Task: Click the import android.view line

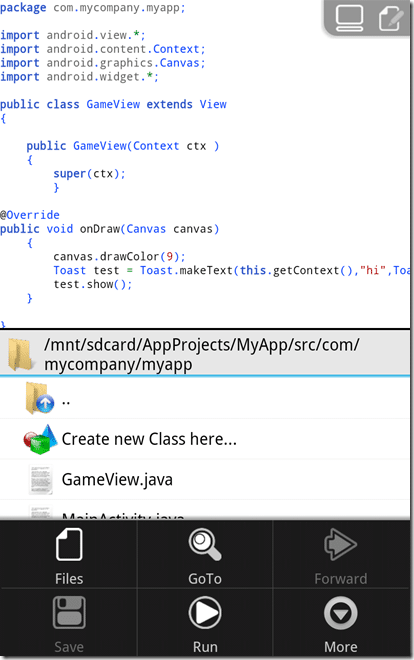Action: [73, 35]
